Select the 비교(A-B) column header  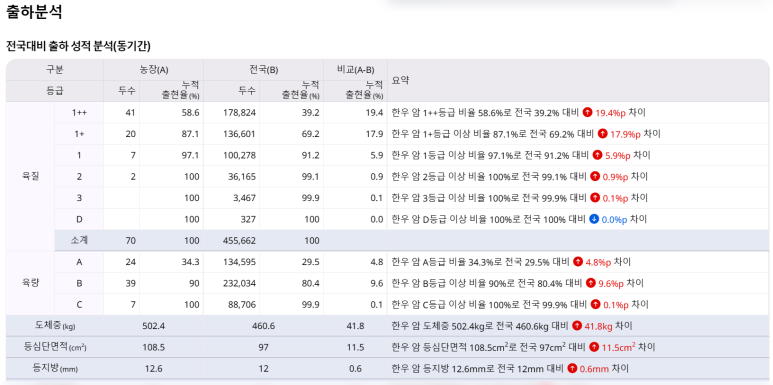[x=355, y=70]
